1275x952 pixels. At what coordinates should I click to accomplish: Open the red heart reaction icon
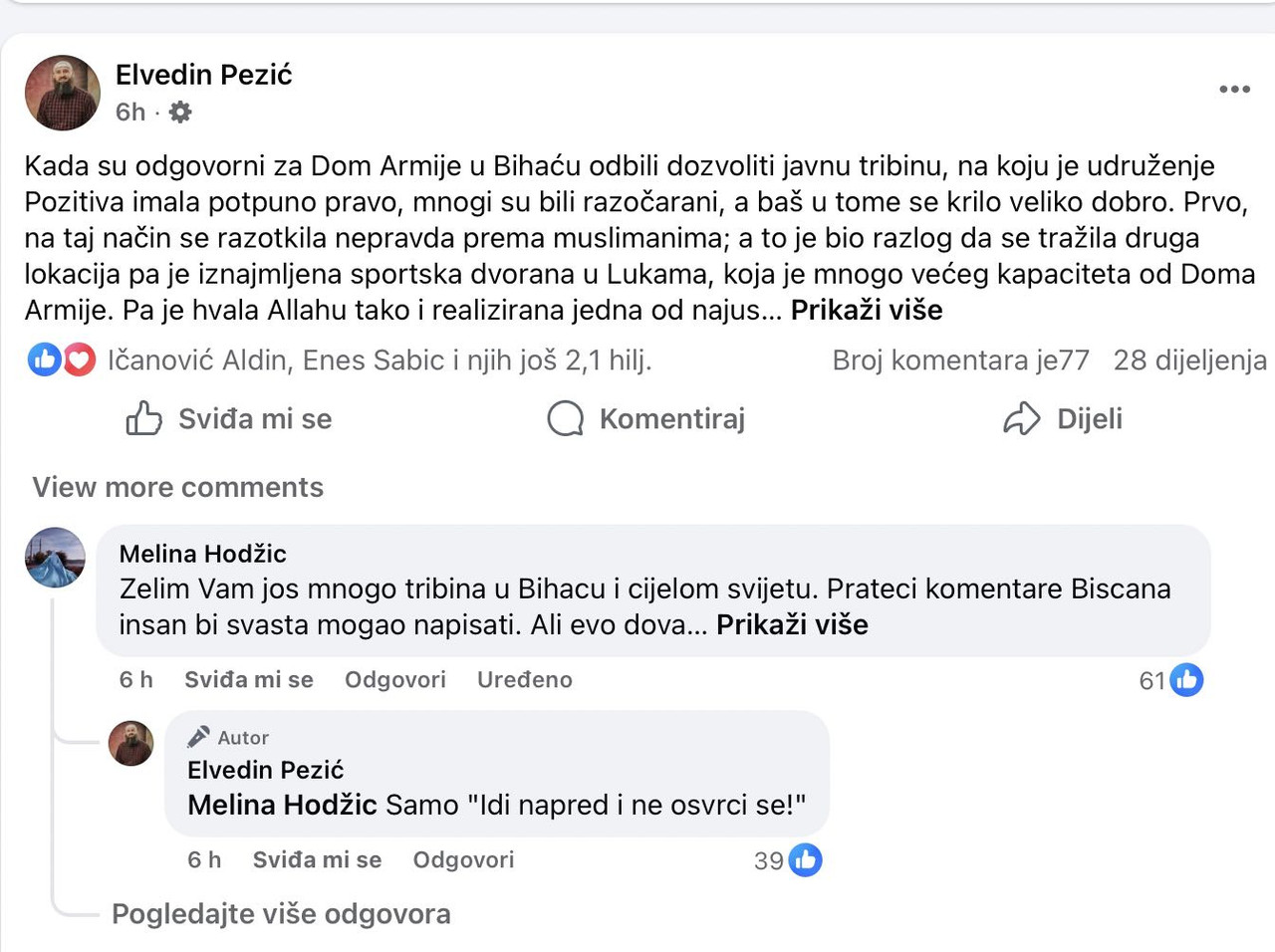(x=80, y=359)
